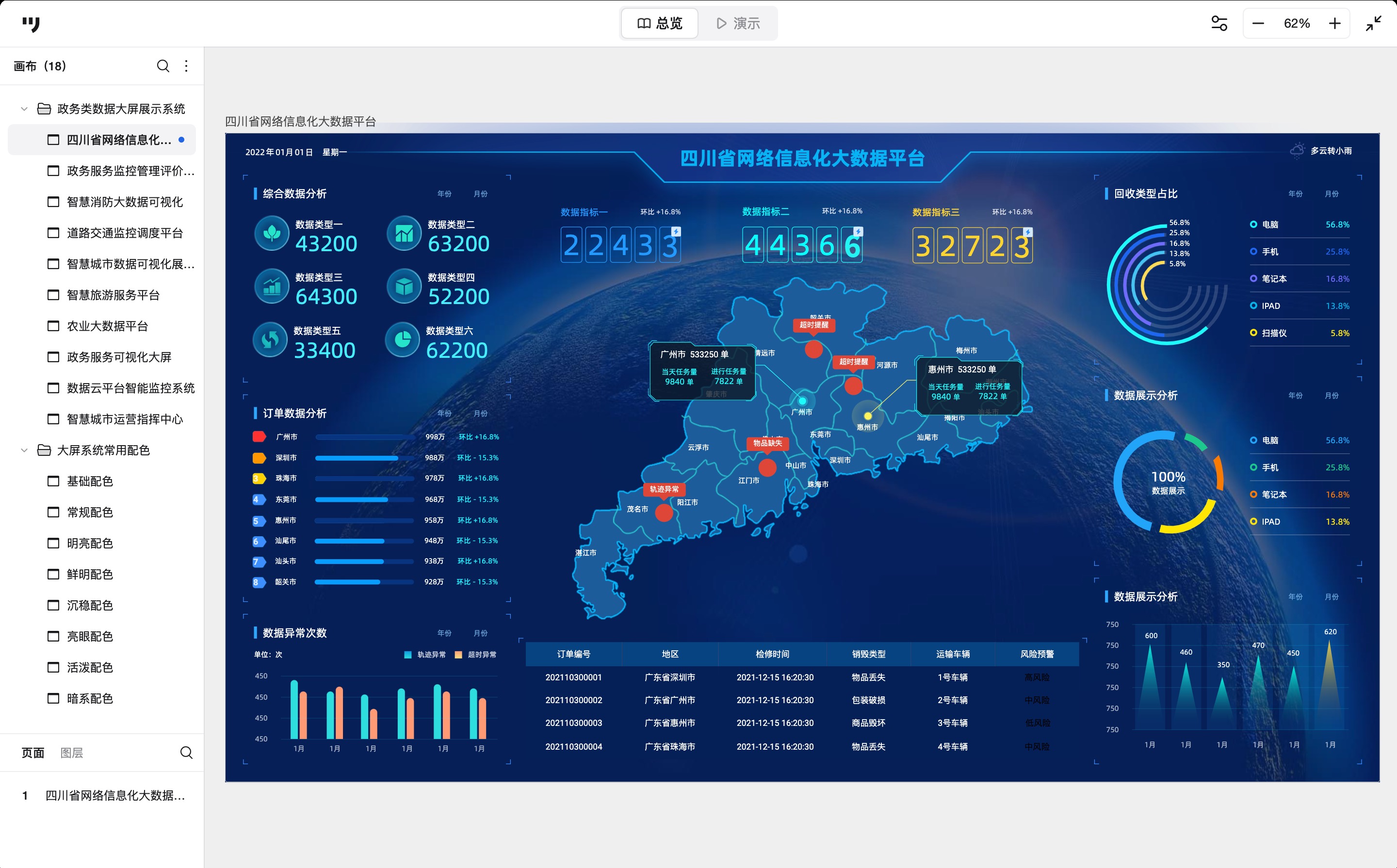Screen dimensions: 1397x868
Task: Open the display settings sliders icon
Action: click(1219, 24)
